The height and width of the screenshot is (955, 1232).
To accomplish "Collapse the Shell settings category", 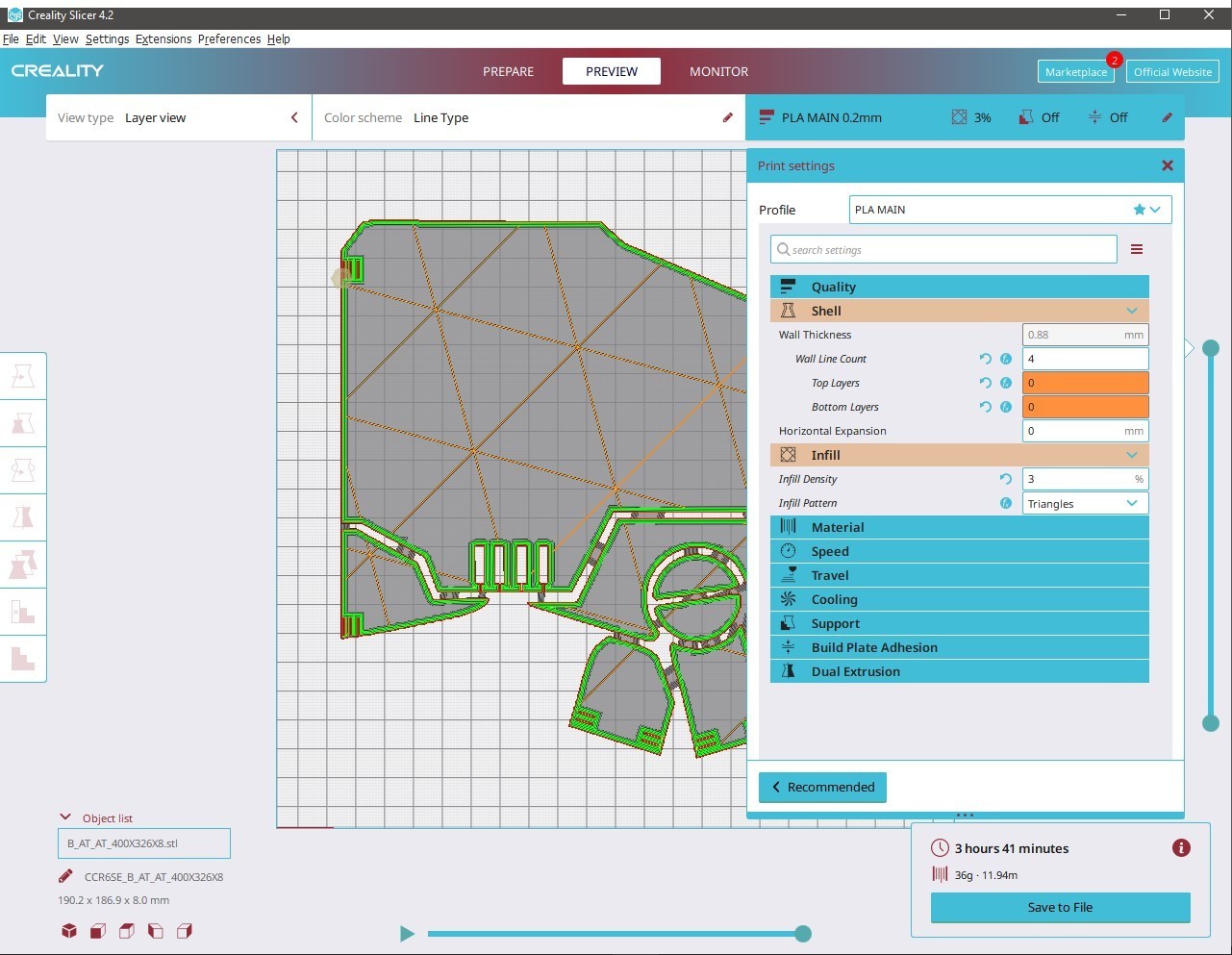I will (x=960, y=311).
